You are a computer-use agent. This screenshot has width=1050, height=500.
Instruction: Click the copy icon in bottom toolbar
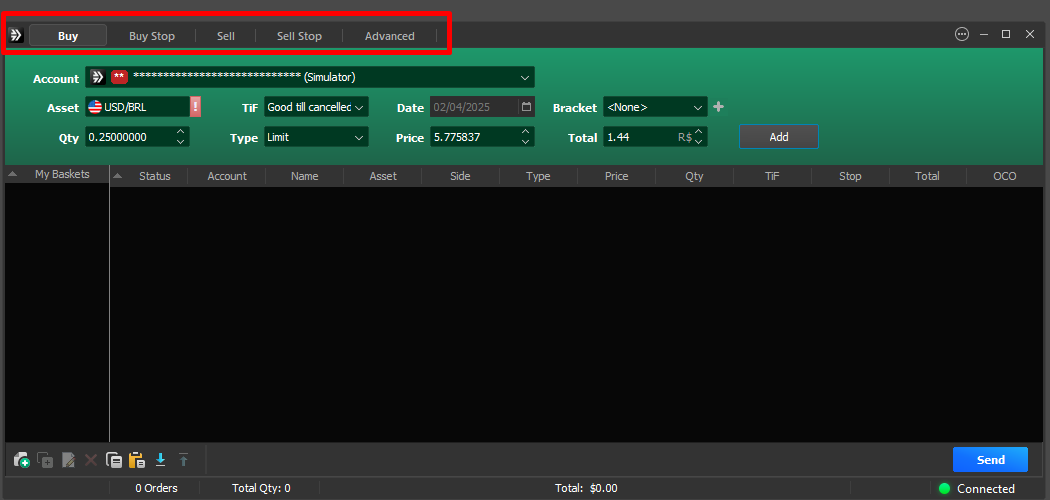tap(114, 460)
